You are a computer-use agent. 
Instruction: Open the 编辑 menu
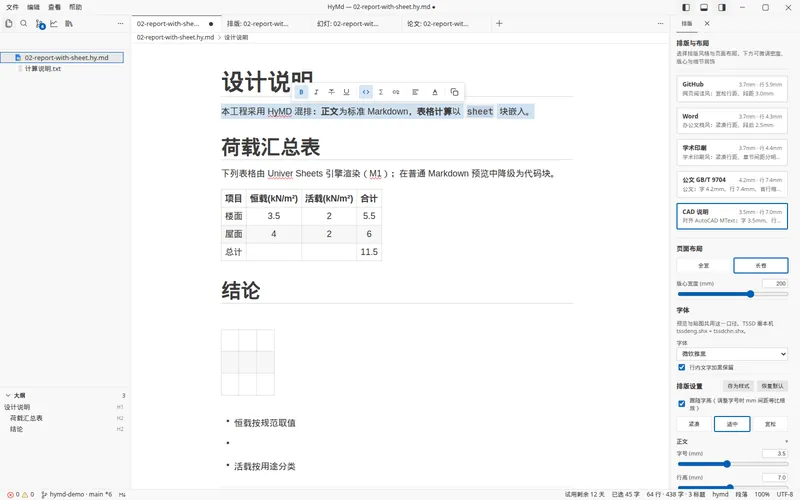[33, 7]
